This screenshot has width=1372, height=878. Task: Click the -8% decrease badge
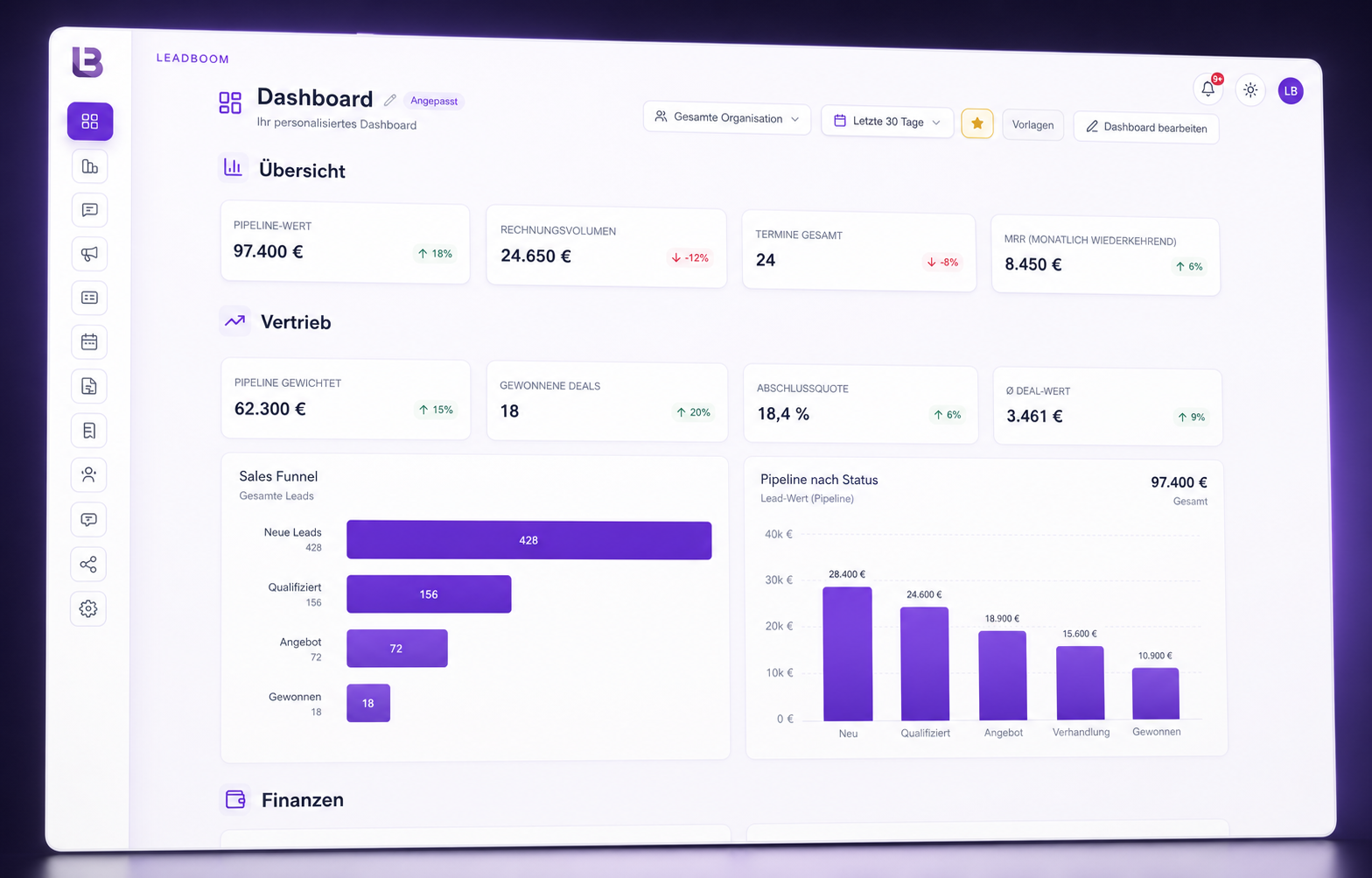coord(942,262)
